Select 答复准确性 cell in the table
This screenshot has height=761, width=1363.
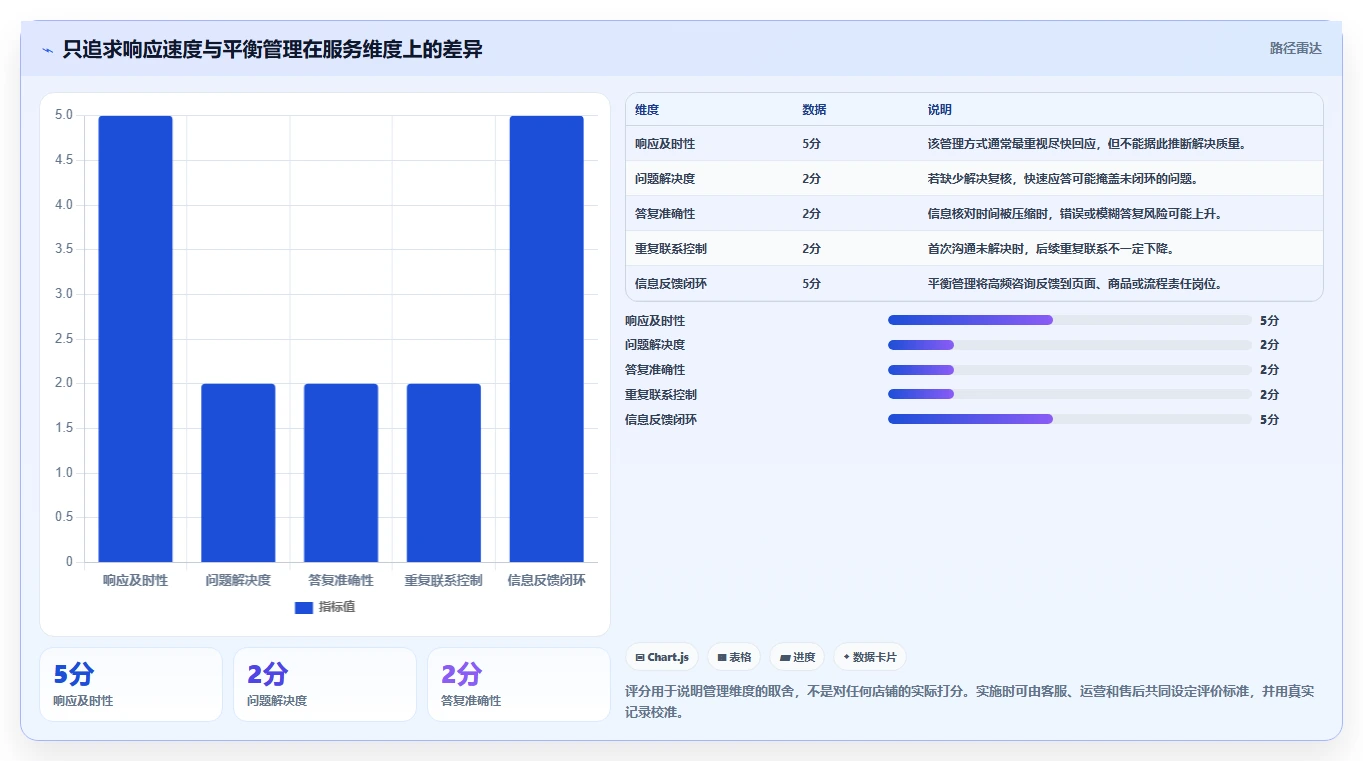[665, 214]
